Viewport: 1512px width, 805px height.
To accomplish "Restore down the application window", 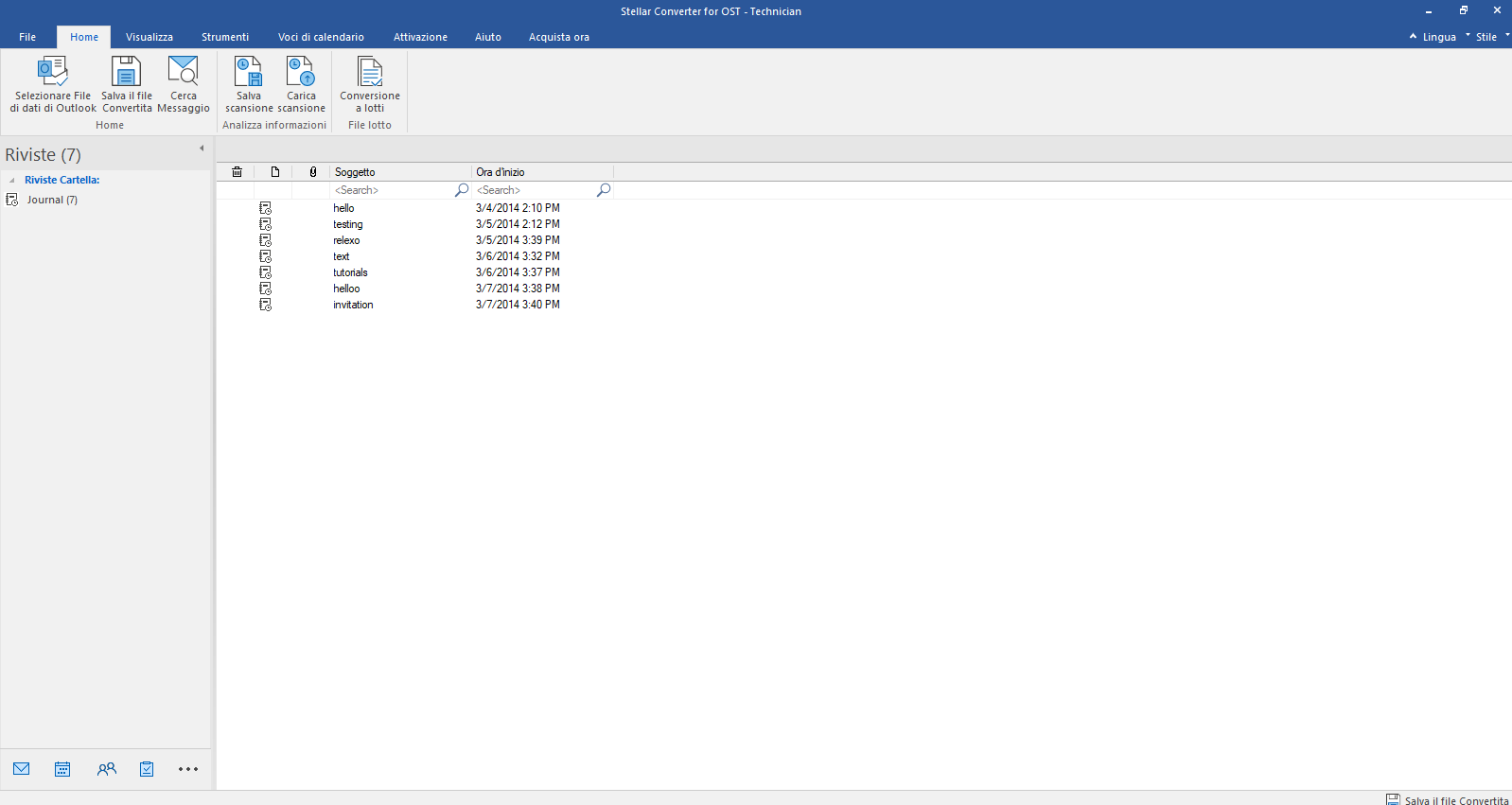I will point(1464,10).
